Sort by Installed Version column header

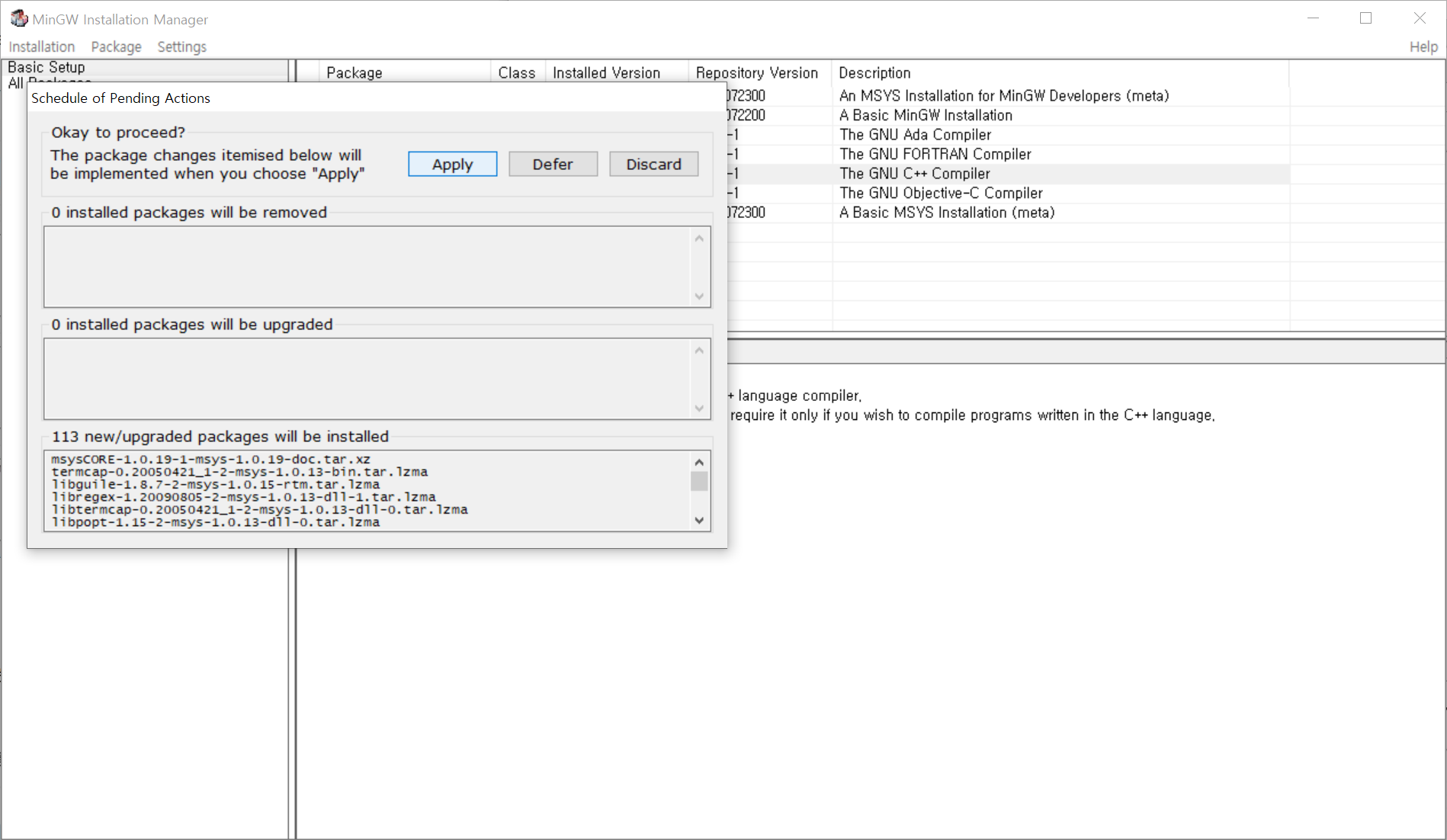coord(616,72)
